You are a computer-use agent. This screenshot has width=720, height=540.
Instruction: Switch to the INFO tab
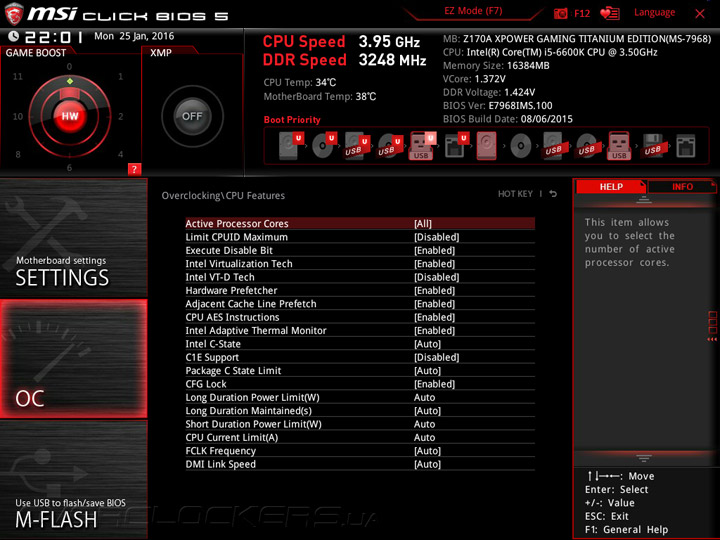[x=682, y=186]
